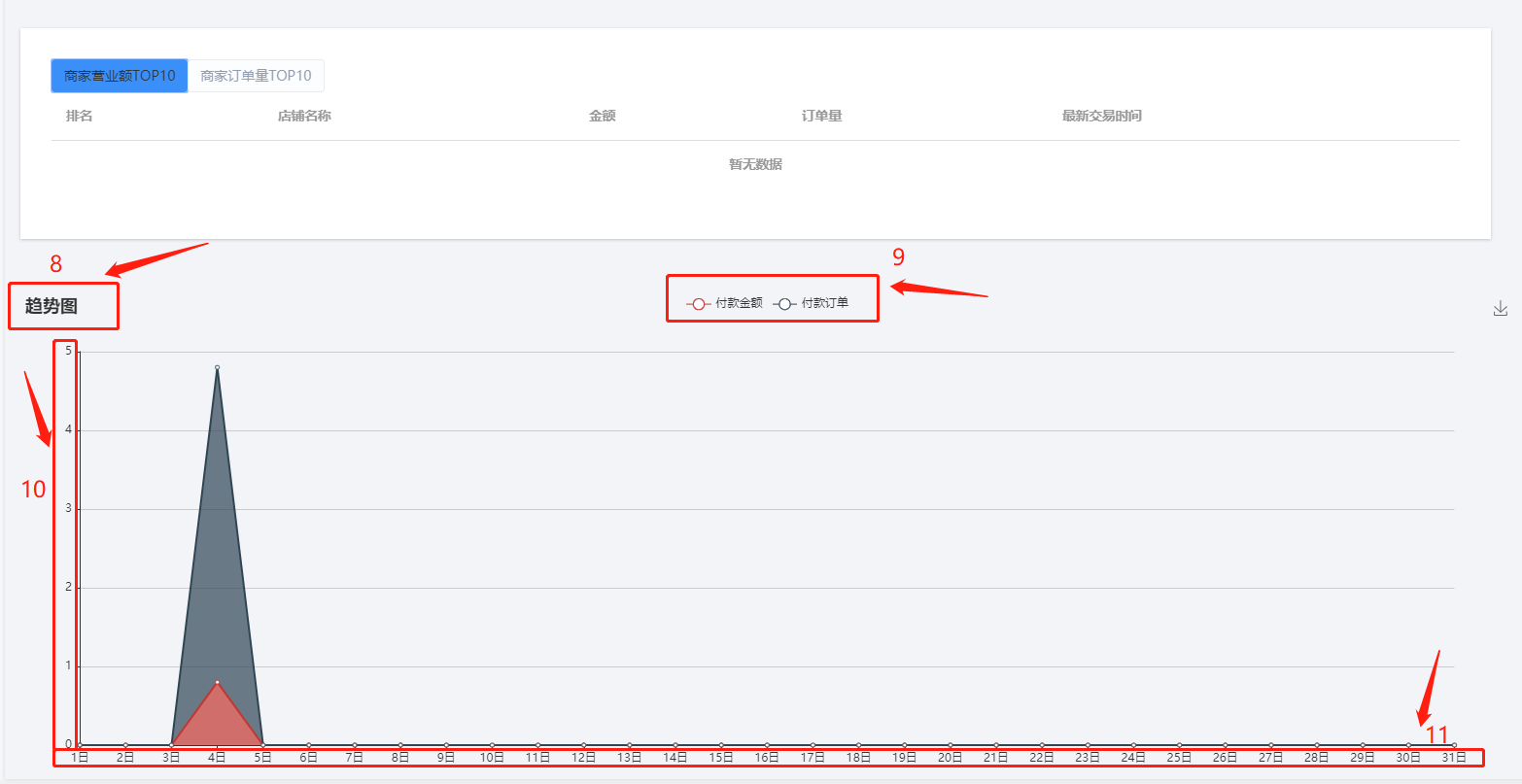Click the 暂无数据 empty table message
Image resolution: width=1522 pixels, height=784 pixels.
[755, 165]
